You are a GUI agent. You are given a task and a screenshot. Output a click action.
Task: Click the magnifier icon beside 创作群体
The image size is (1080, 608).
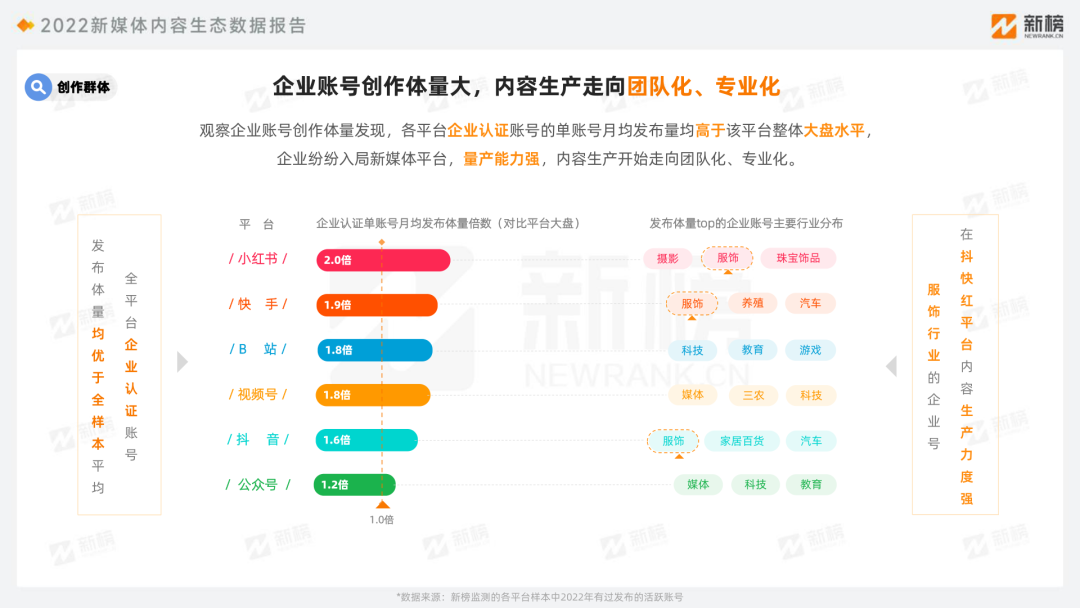point(38,87)
